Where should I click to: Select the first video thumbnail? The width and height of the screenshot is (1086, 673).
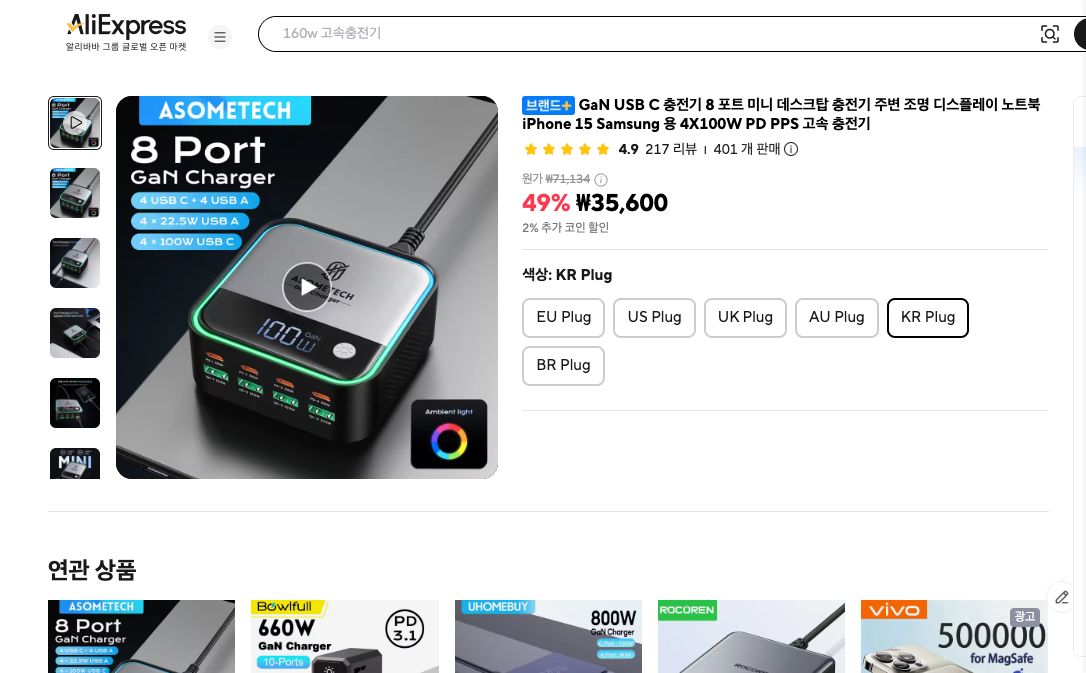[x=75, y=123]
